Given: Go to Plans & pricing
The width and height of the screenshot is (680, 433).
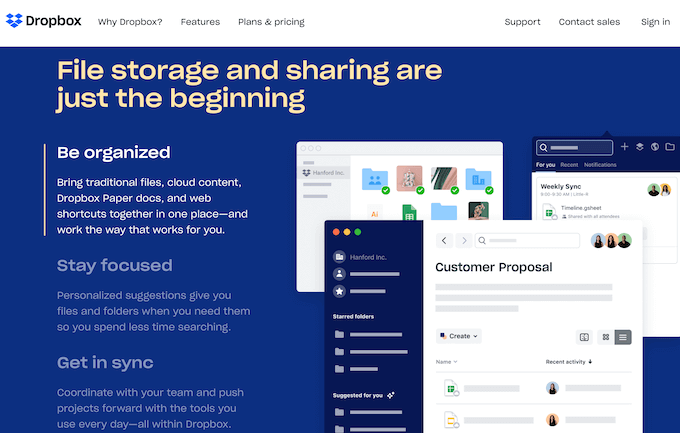Looking at the screenshot, I should [271, 22].
